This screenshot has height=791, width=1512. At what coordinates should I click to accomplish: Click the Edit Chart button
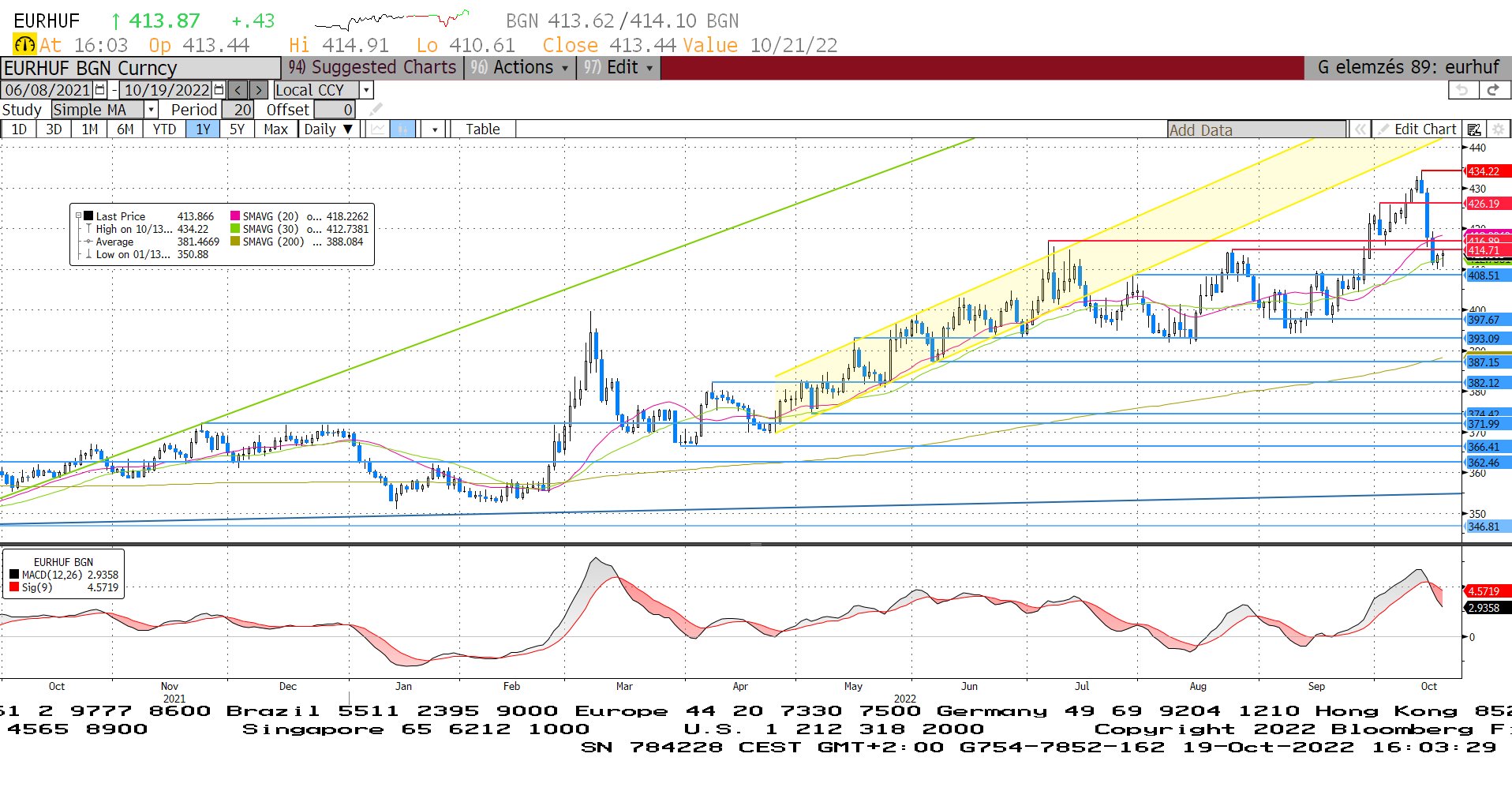pos(1417,129)
